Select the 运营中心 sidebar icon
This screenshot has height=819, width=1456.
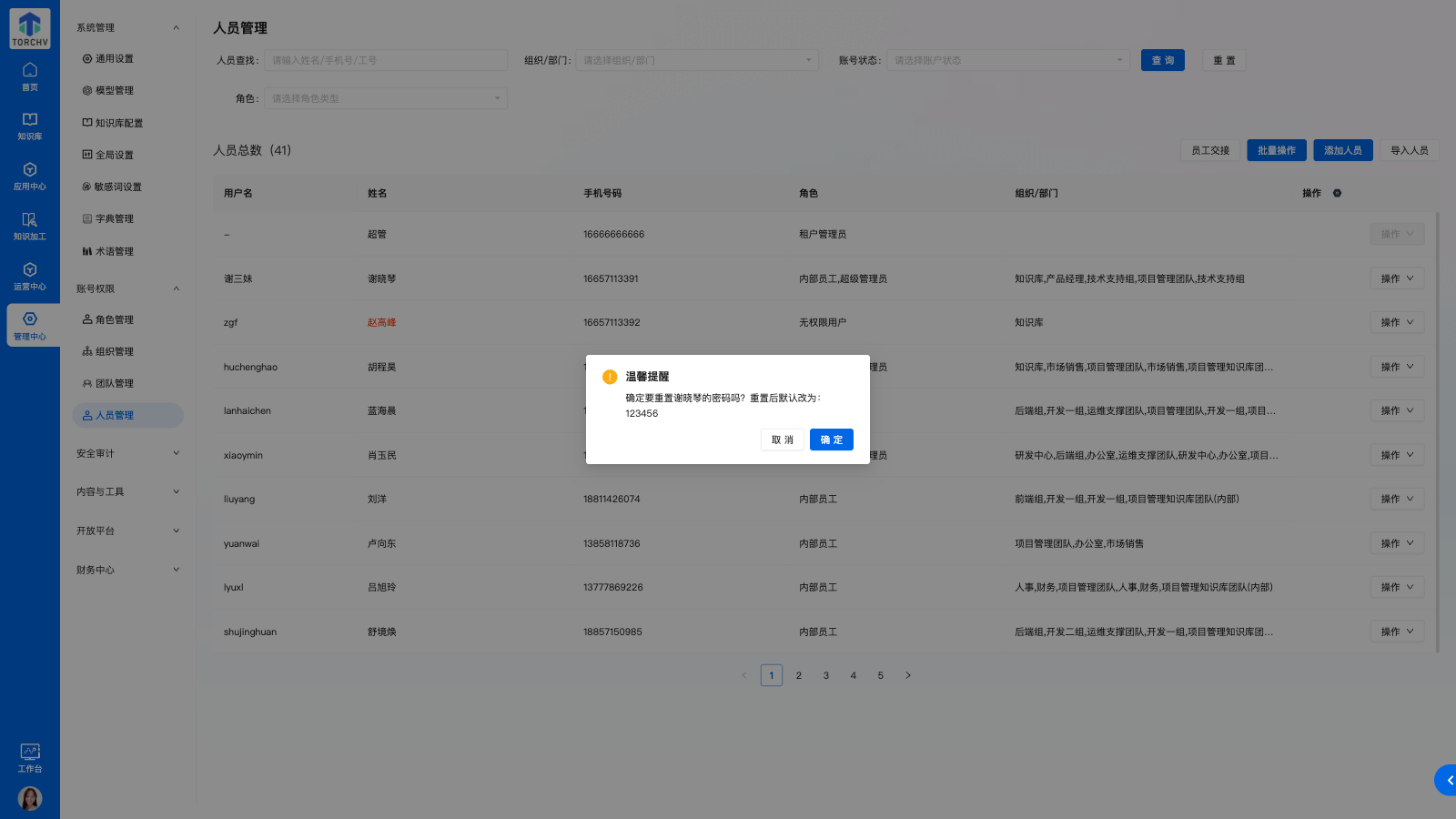click(x=30, y=278)
